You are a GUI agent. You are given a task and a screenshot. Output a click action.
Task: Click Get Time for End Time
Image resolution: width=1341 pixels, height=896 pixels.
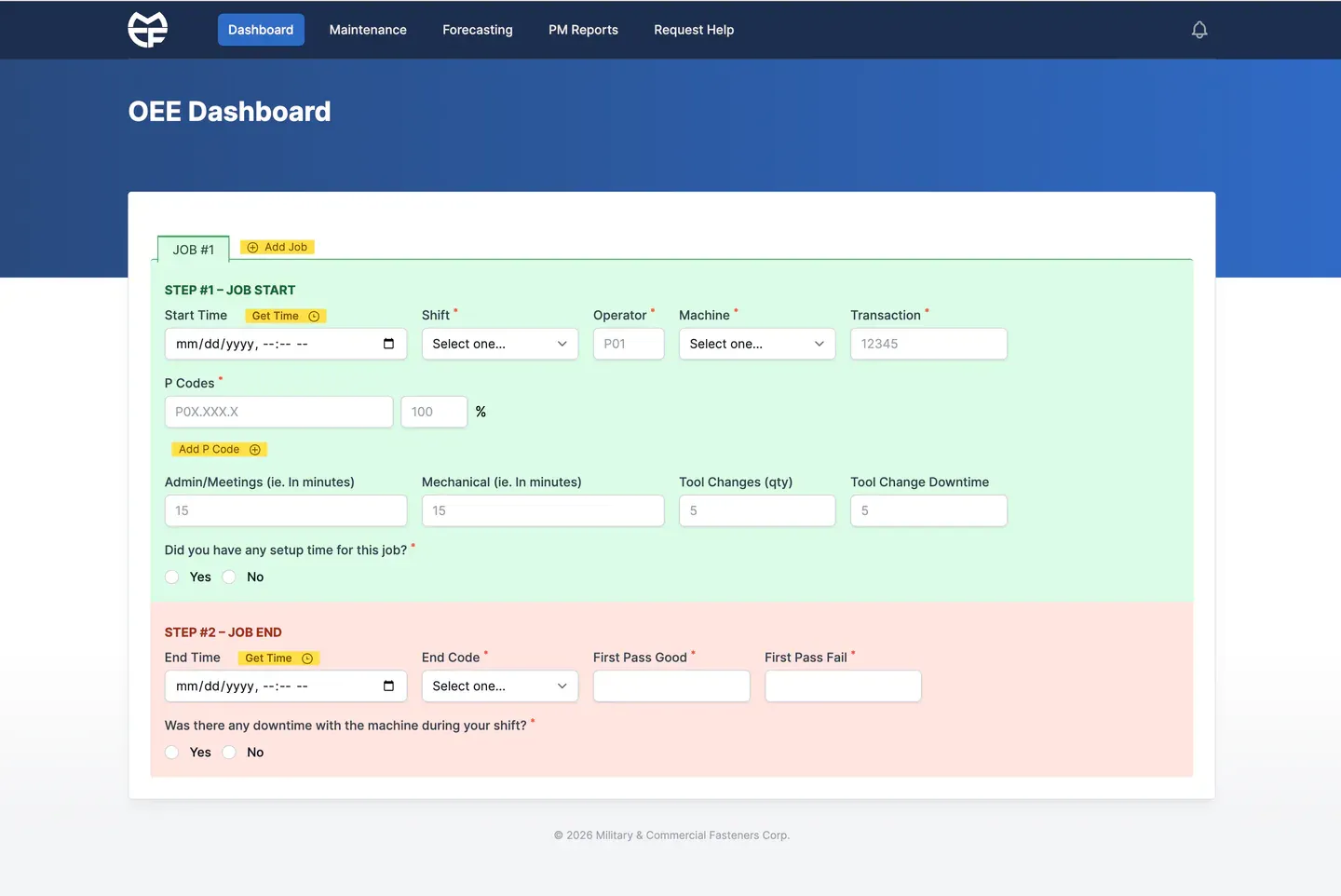279,658
